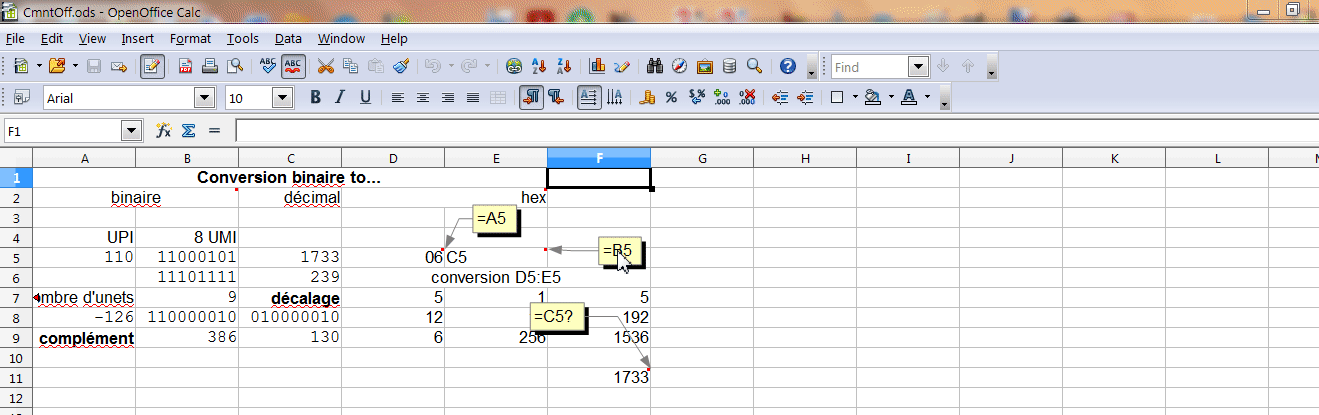
Task: Toggle Underline formatting
Action: coord(365,97)
